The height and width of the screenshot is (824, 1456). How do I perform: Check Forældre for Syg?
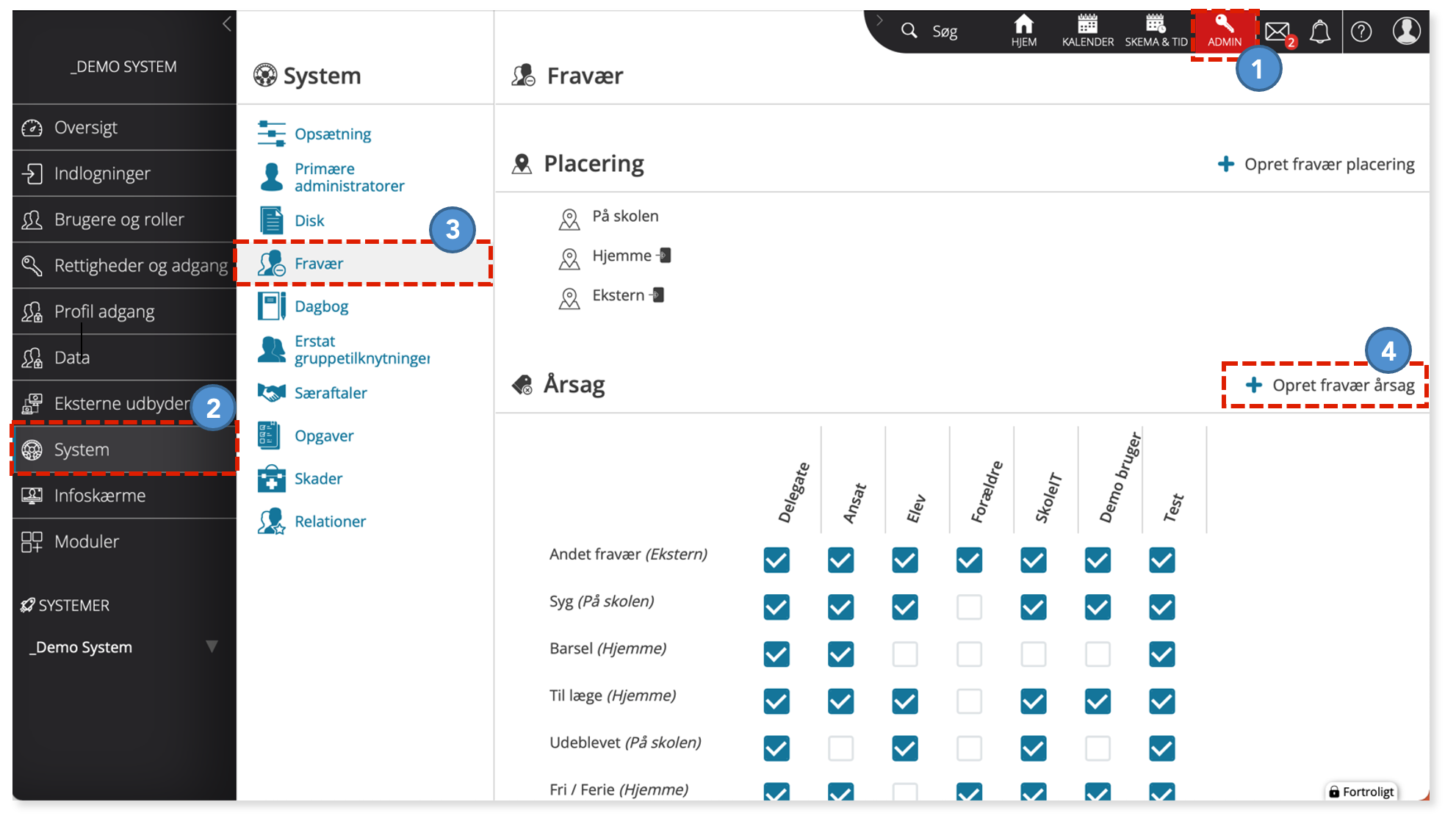click(969, 607)
